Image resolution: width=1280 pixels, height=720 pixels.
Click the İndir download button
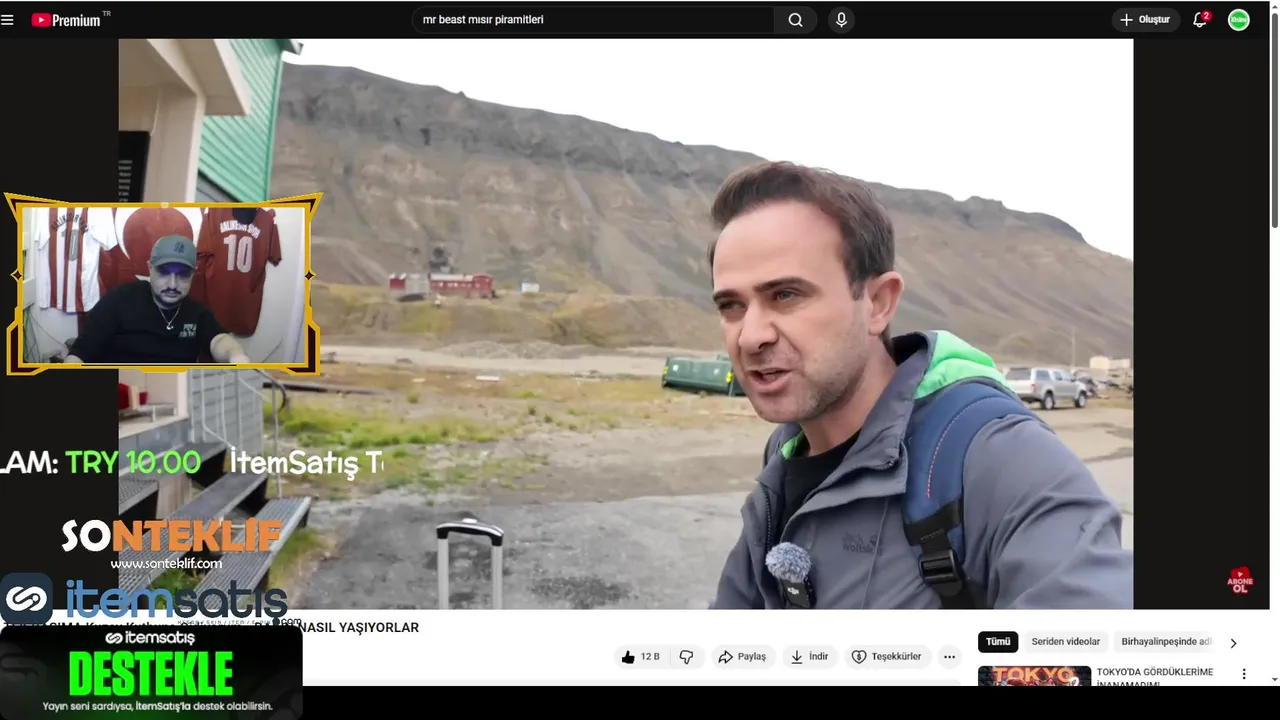(x=810, y=657)
